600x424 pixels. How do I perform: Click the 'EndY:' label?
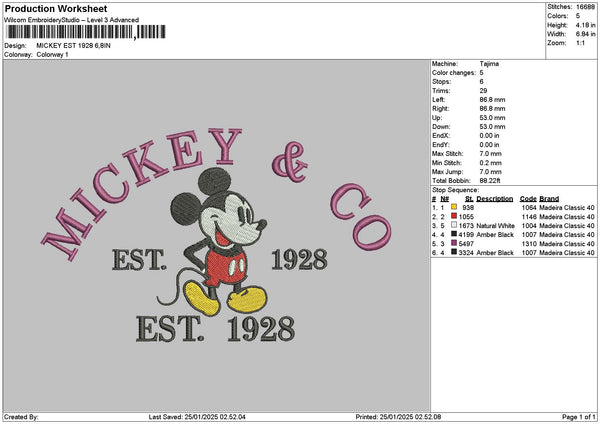(x=441, y=145)
